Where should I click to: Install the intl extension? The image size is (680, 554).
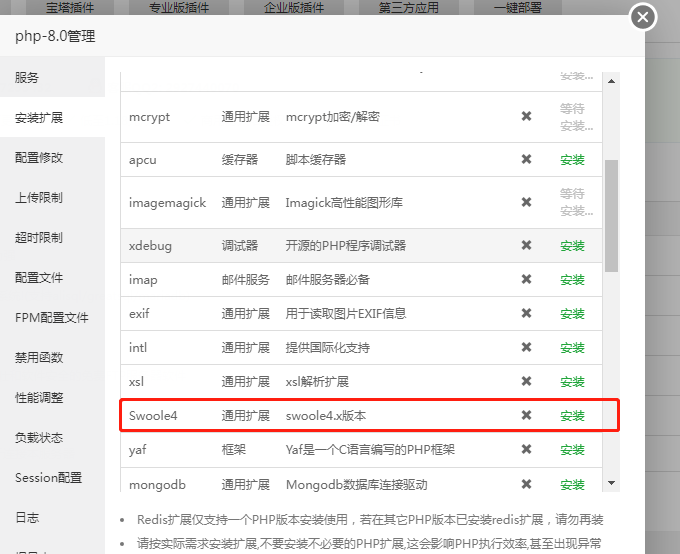[572, 347]
